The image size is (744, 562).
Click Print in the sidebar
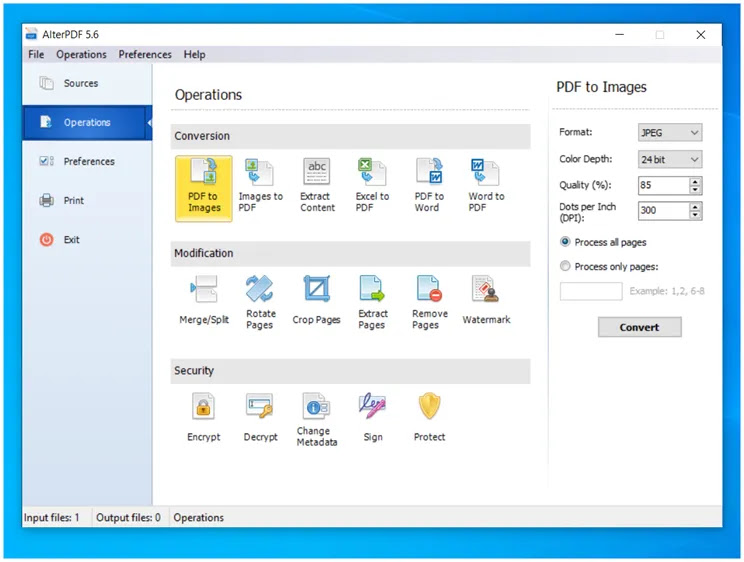pyautogui.click(x=87, y=200)
